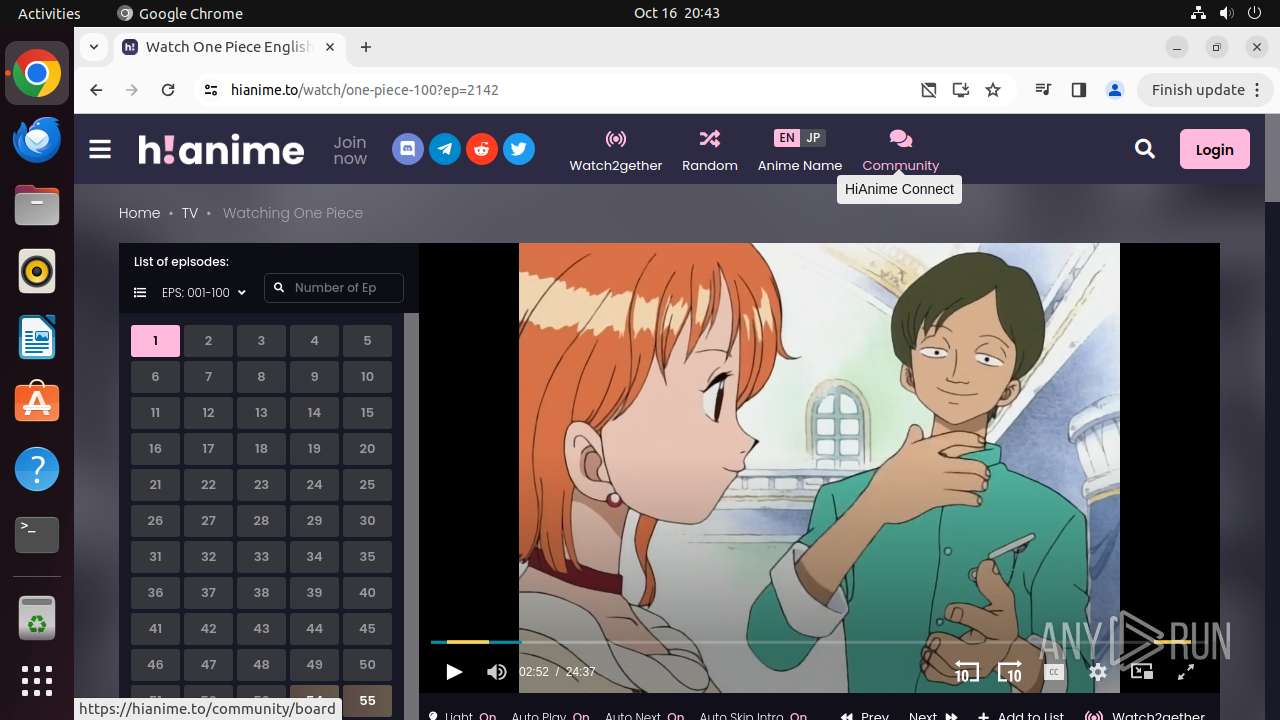Toggle Auto Play option
The width and height of the screenshot is (1280, 720).
[550, 715]
